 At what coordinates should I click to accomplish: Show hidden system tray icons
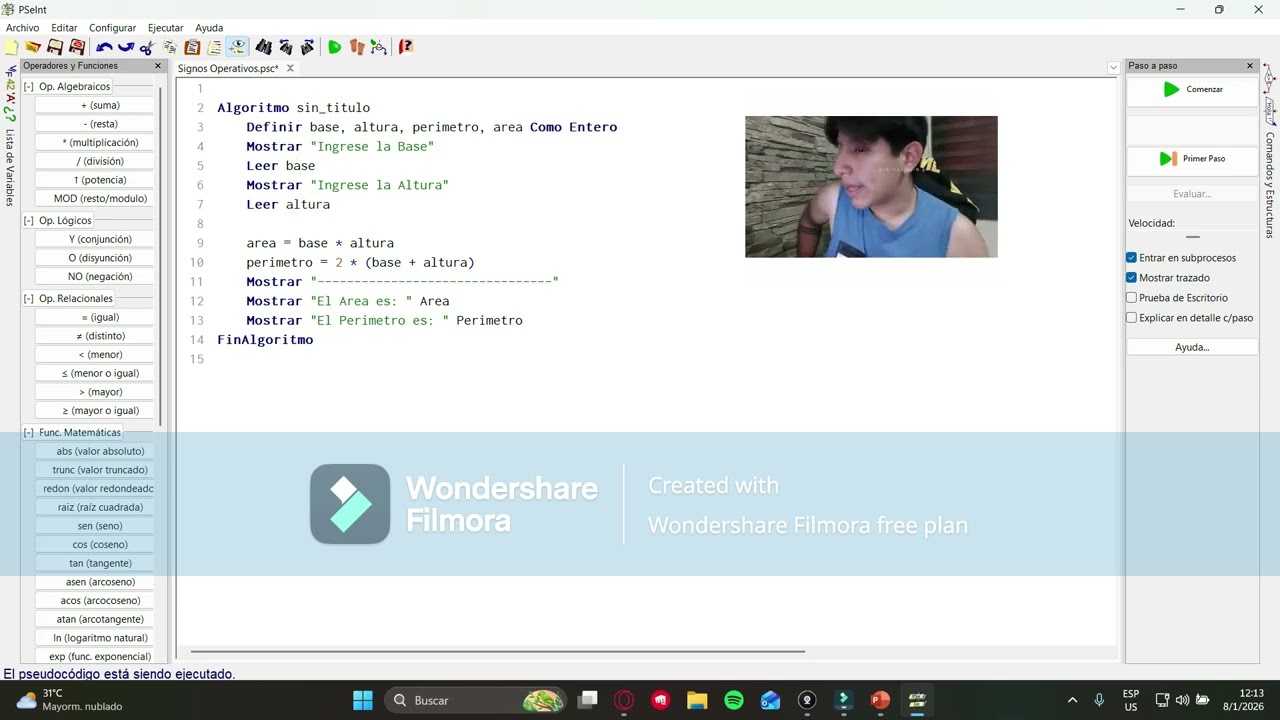1072,700
